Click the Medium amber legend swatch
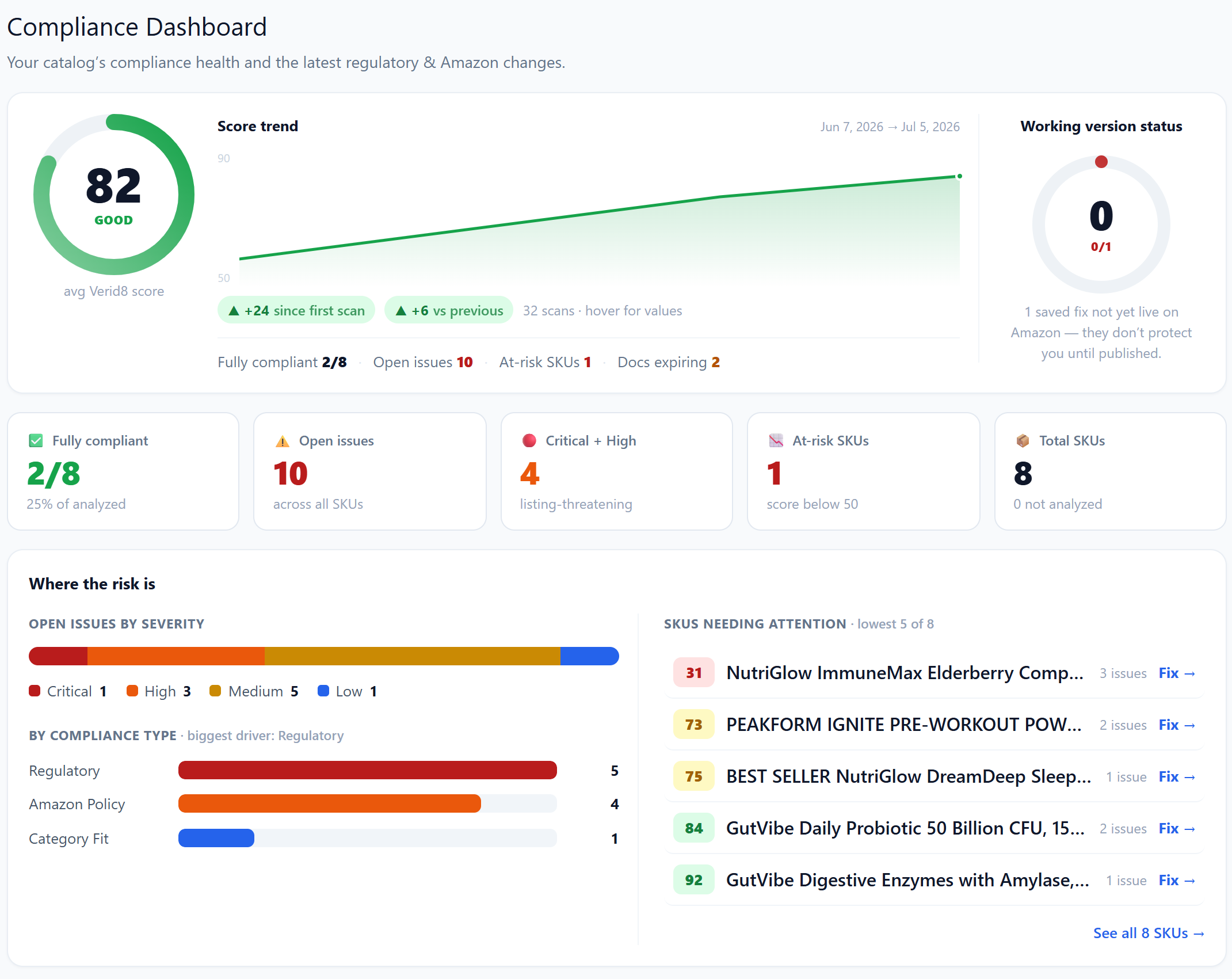The image size is (1232, 979). tap(215, 691)
